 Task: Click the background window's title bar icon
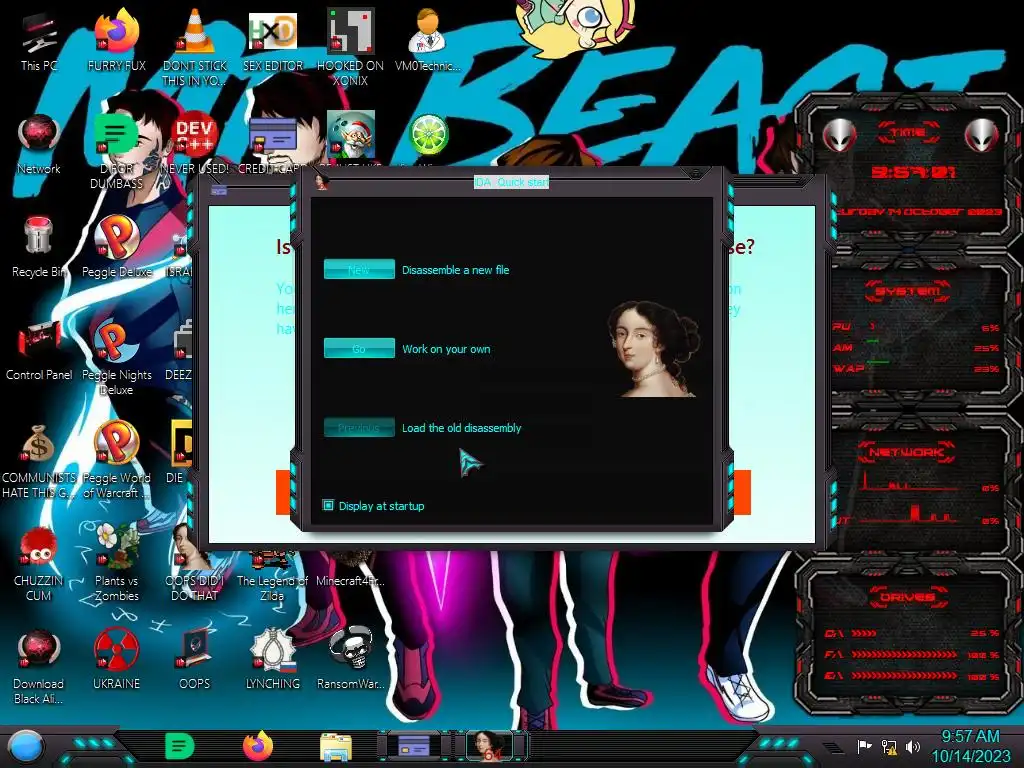click(219, 191)
